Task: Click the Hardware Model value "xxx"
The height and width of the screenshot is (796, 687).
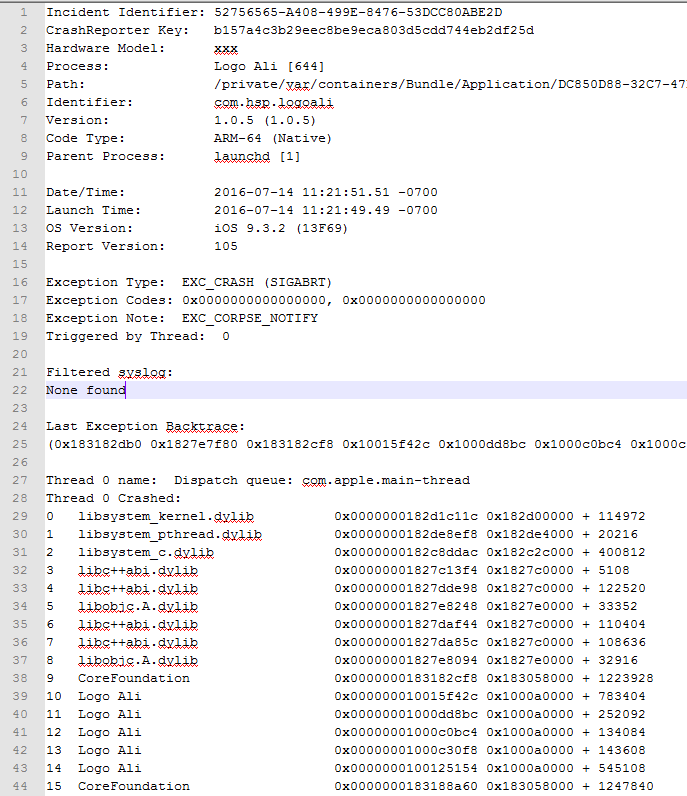Action: coord(226,48)
